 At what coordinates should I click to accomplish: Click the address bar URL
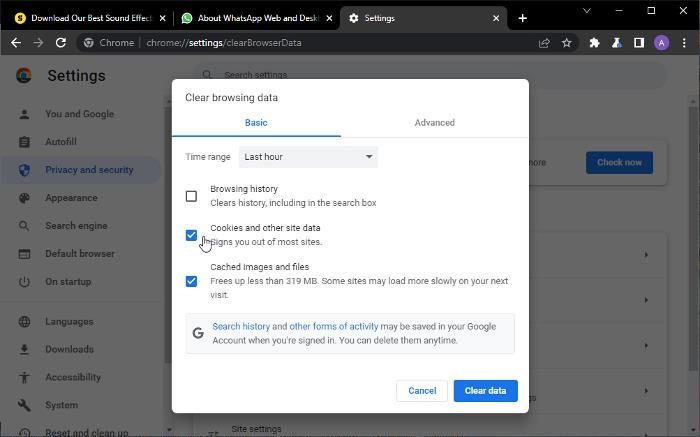224,43
